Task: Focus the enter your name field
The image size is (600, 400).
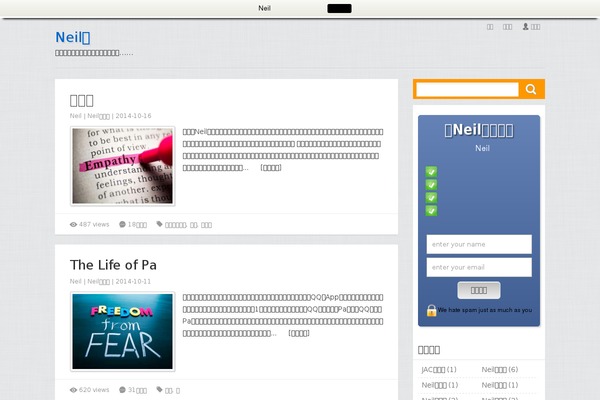Action: pos(479,244)
